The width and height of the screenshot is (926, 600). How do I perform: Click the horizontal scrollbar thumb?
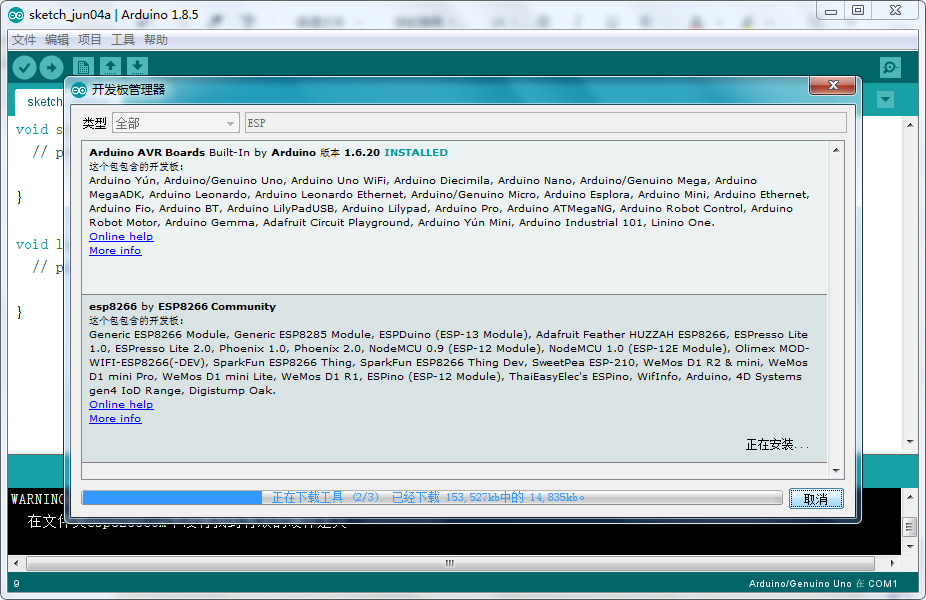tap(450, 563)
